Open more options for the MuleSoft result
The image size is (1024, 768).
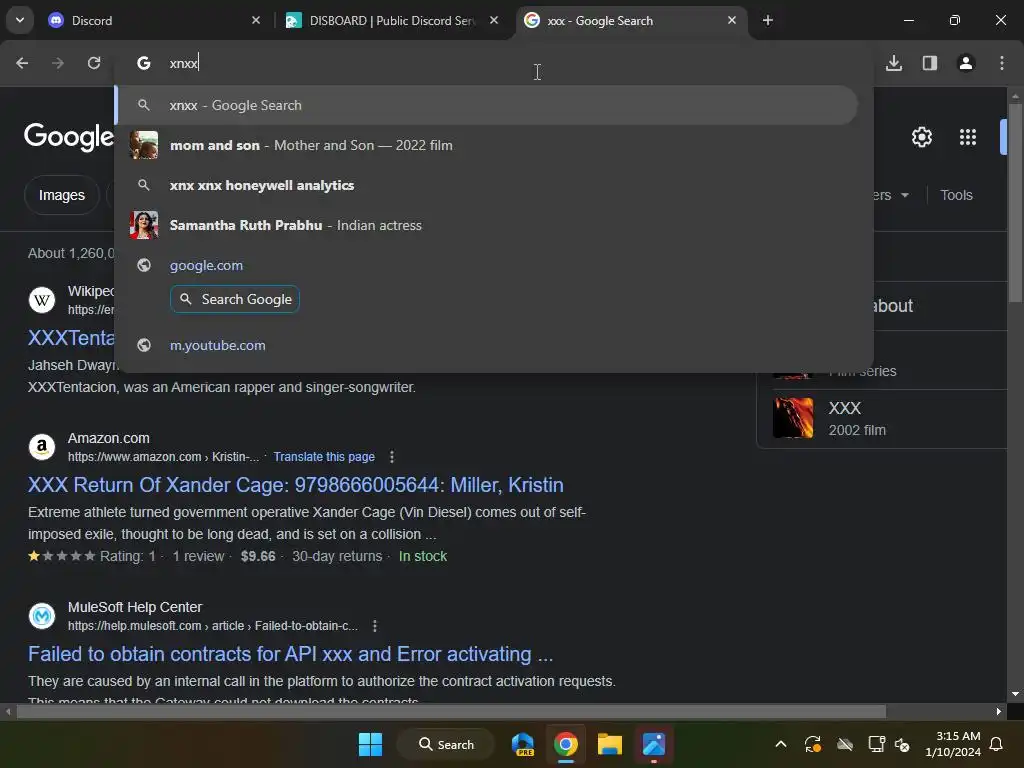coord(375,626)
